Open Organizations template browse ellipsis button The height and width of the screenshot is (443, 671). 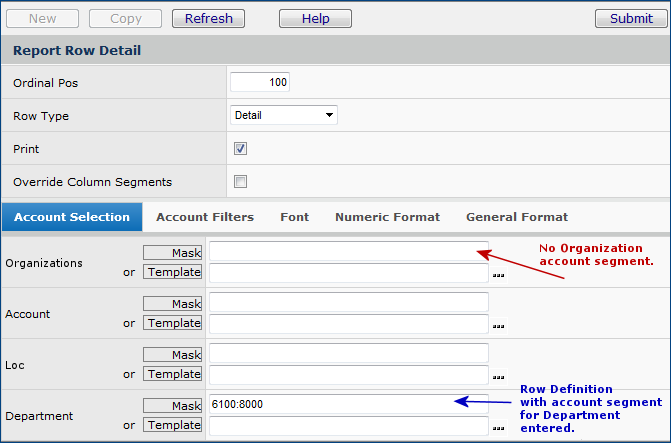coord(498,274)
